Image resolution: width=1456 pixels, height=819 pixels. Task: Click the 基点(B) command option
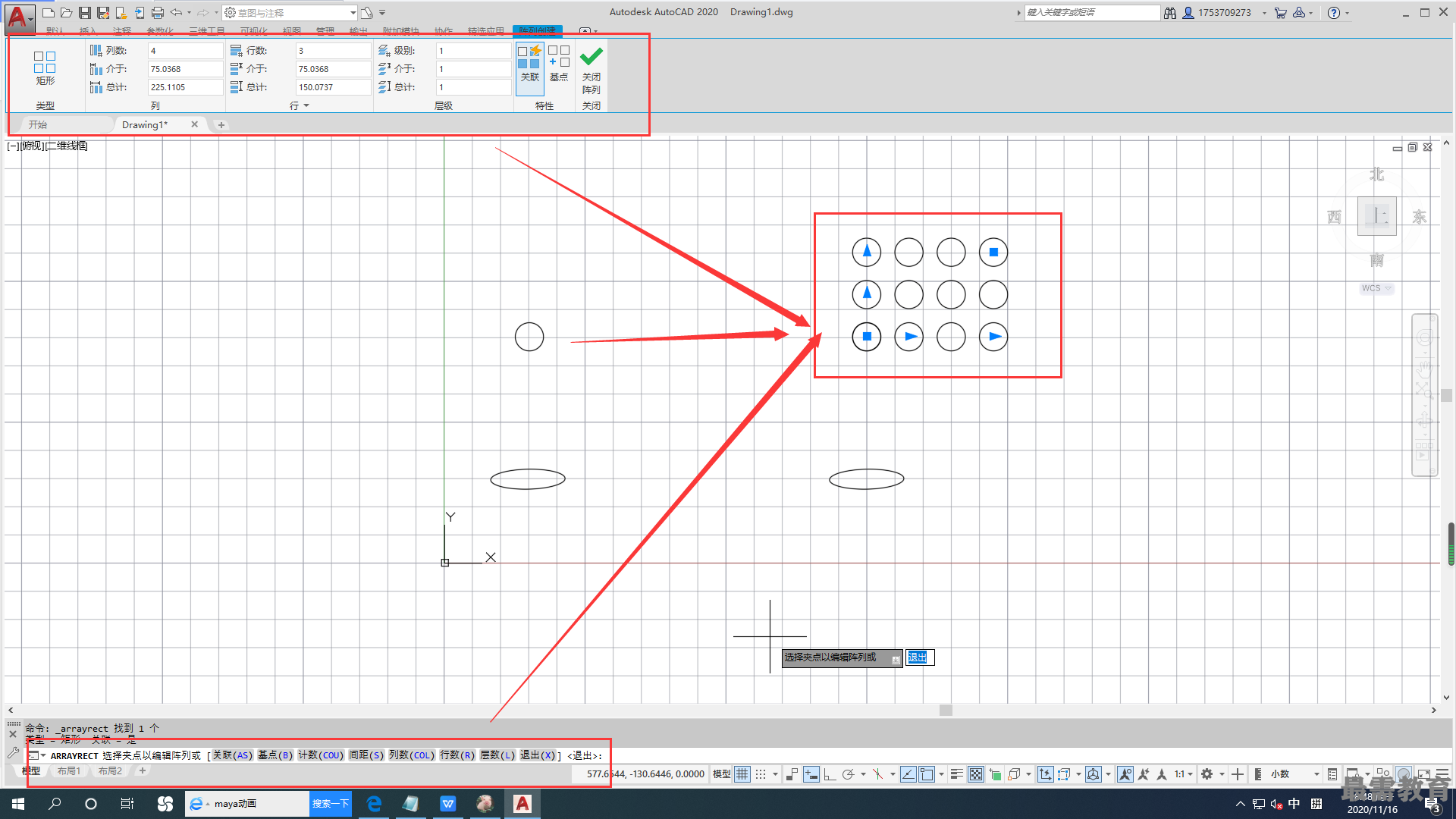[275, 755]
